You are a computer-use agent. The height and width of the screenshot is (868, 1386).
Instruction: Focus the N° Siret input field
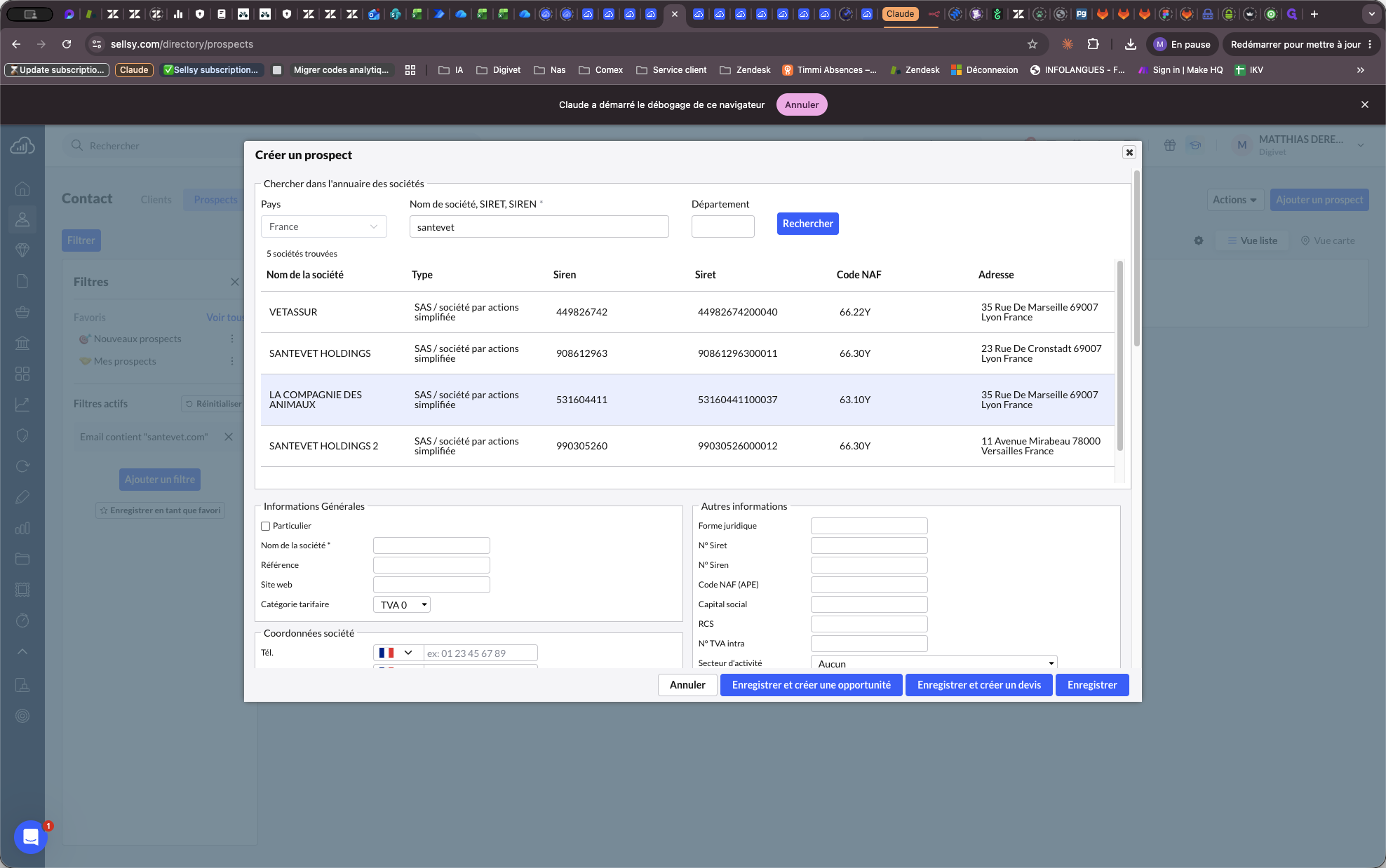click(x=869, y=545)
